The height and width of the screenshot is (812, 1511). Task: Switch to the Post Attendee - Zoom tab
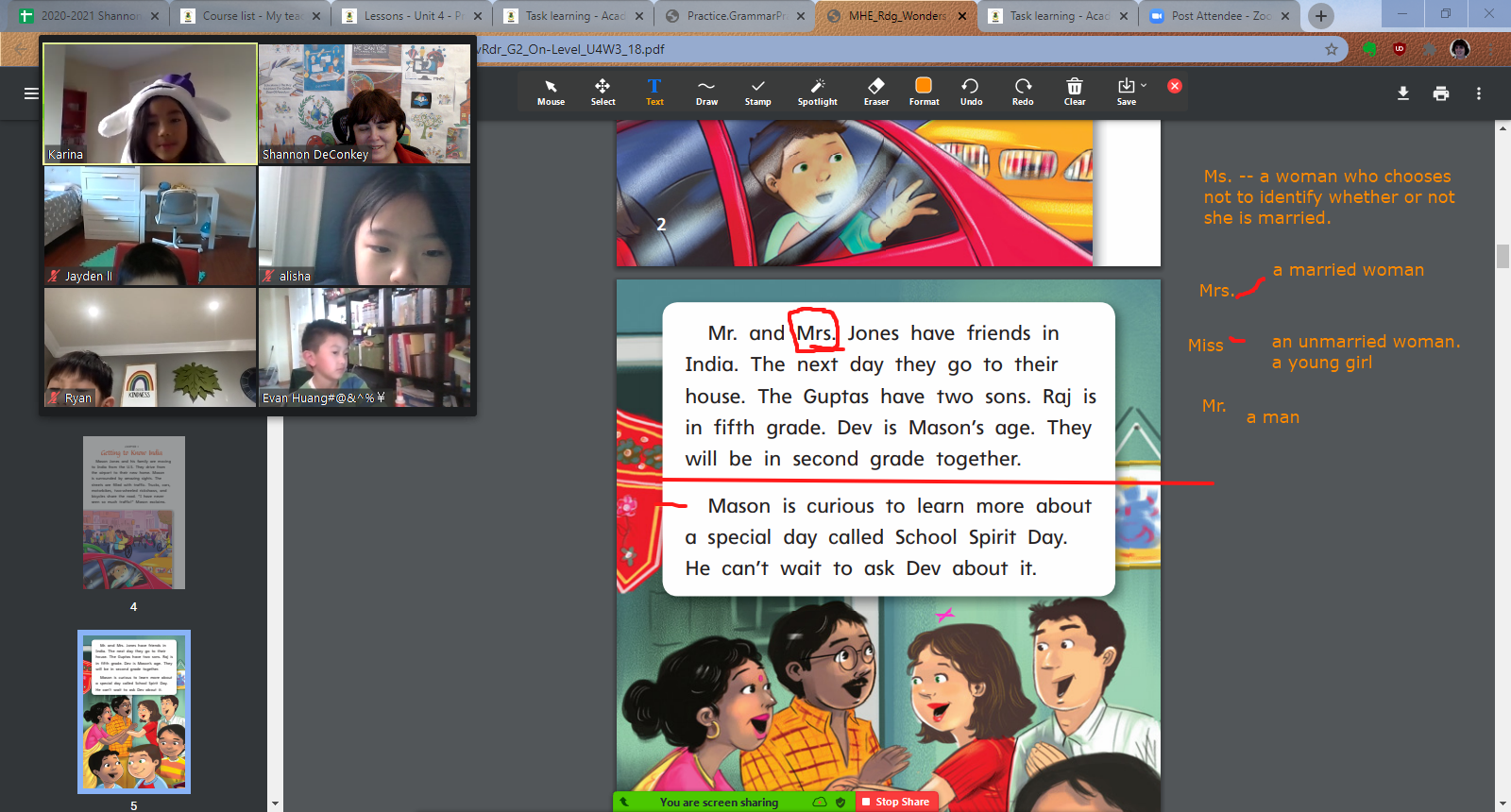pyautogui.click(x=1220, y=16)
